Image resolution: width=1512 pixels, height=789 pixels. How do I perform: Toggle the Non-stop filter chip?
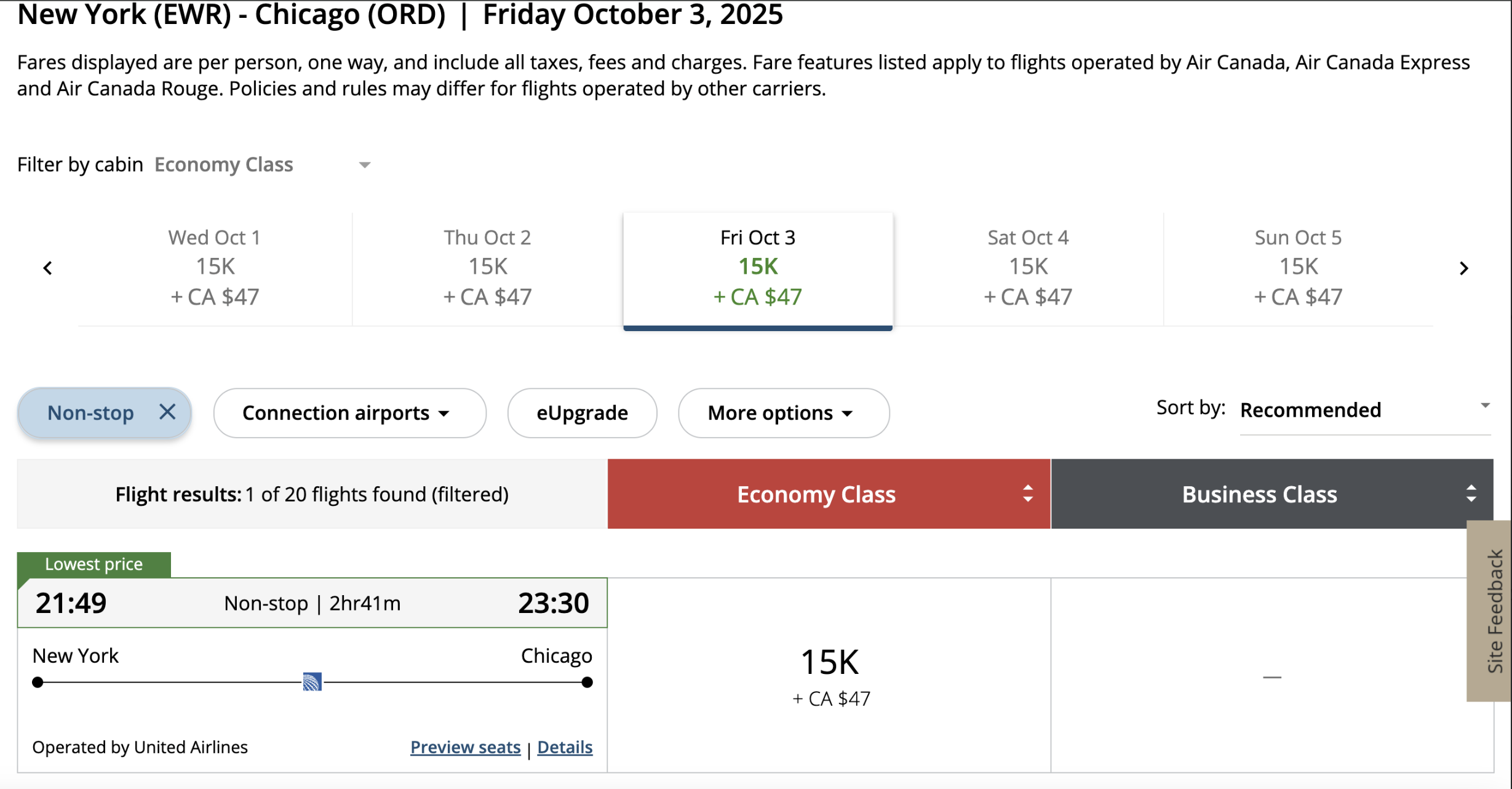[90, 413]
